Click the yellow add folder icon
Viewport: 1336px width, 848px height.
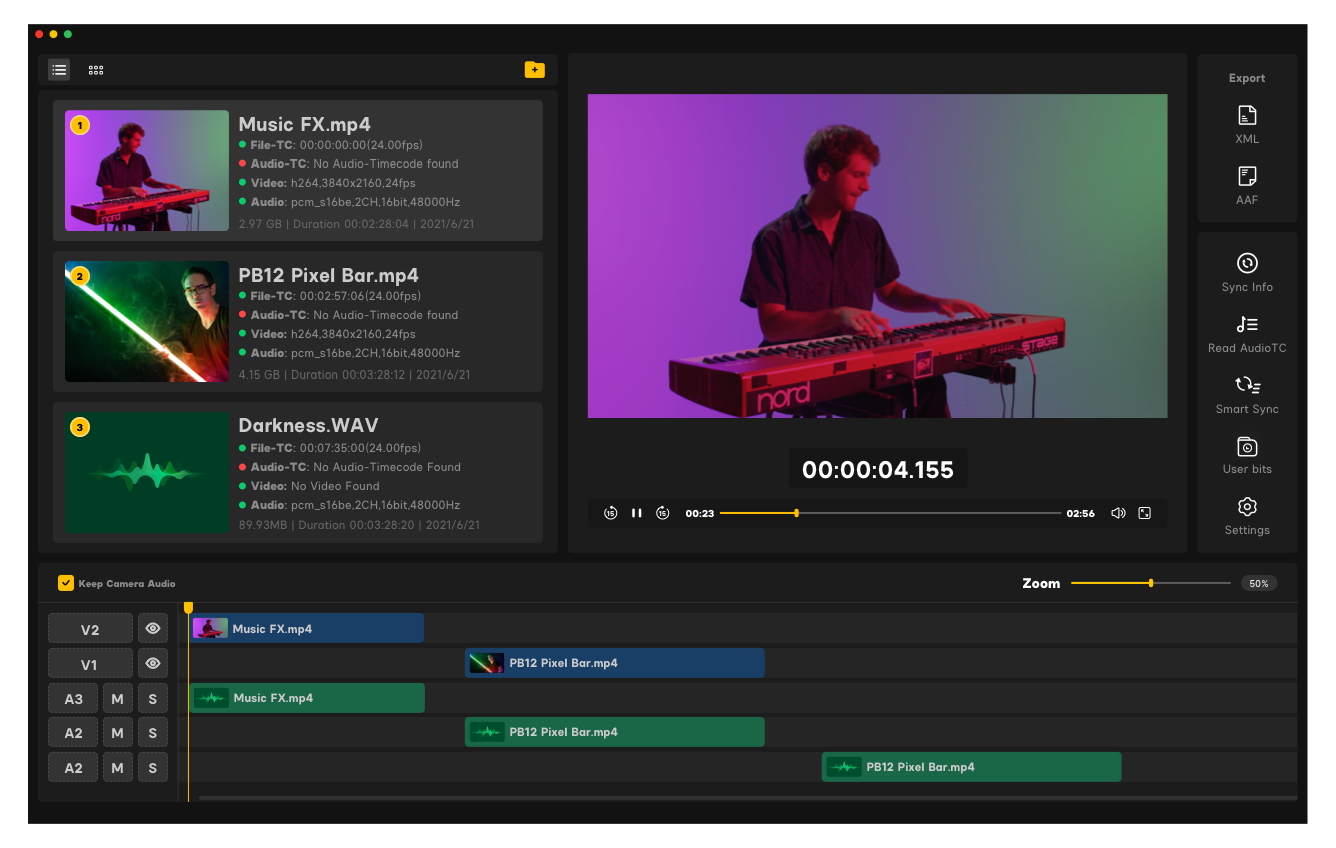535,70
